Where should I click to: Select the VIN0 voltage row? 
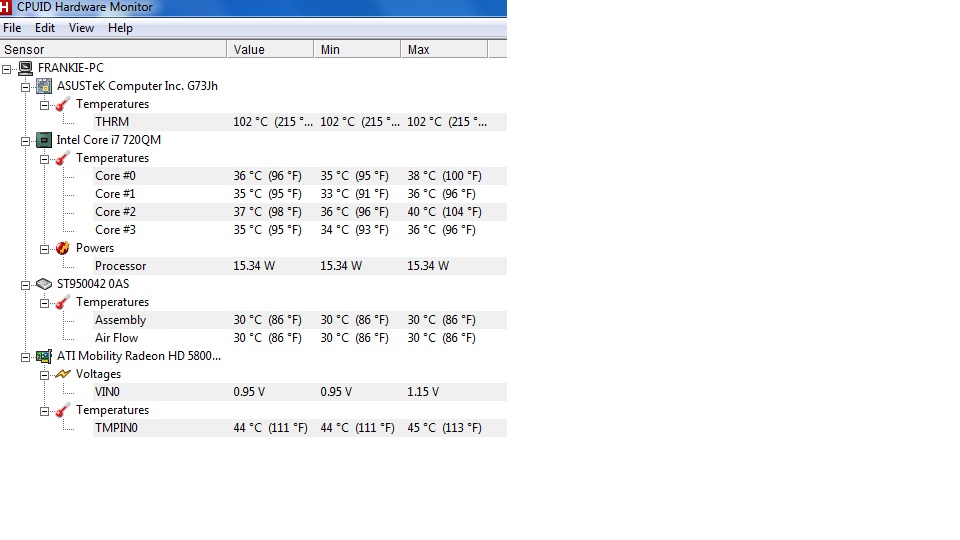click(x=300, y=392)
